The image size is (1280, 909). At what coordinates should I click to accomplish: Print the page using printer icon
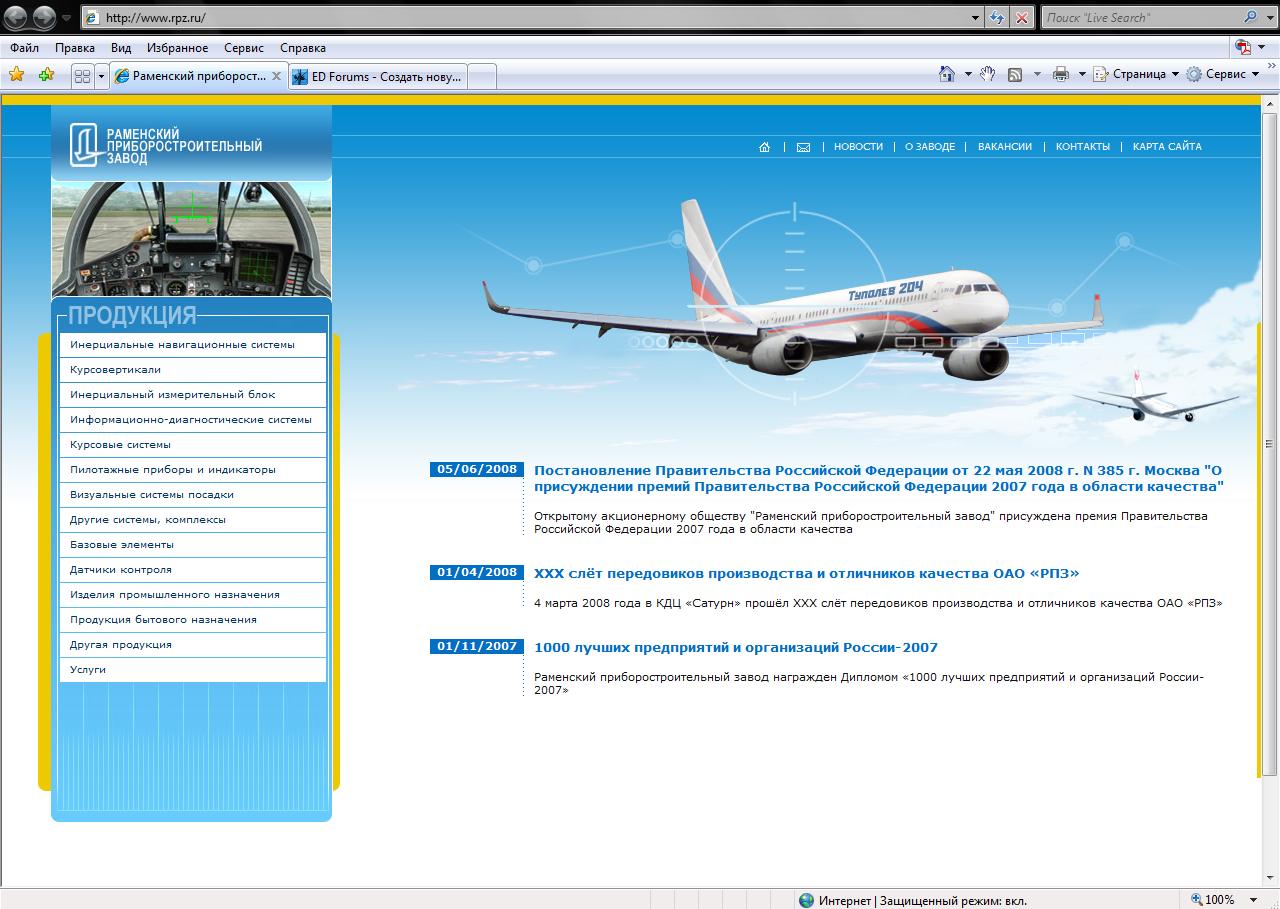1061,75
